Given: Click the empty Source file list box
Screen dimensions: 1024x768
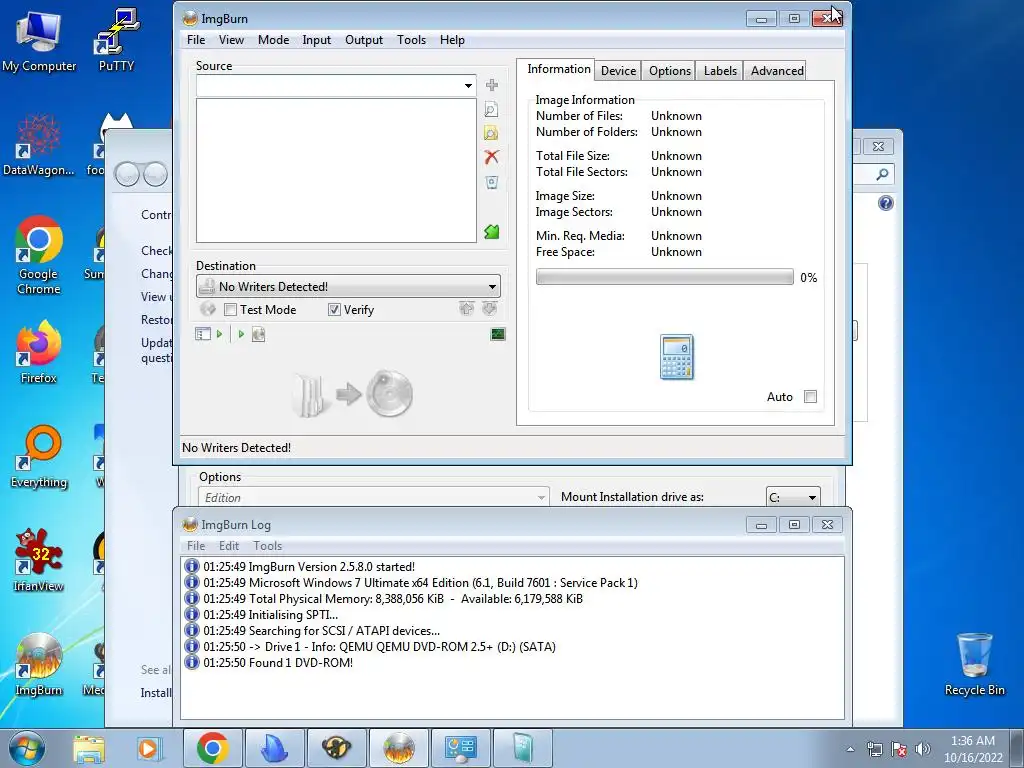Looking at the screenshot, I should coord(336,170).
